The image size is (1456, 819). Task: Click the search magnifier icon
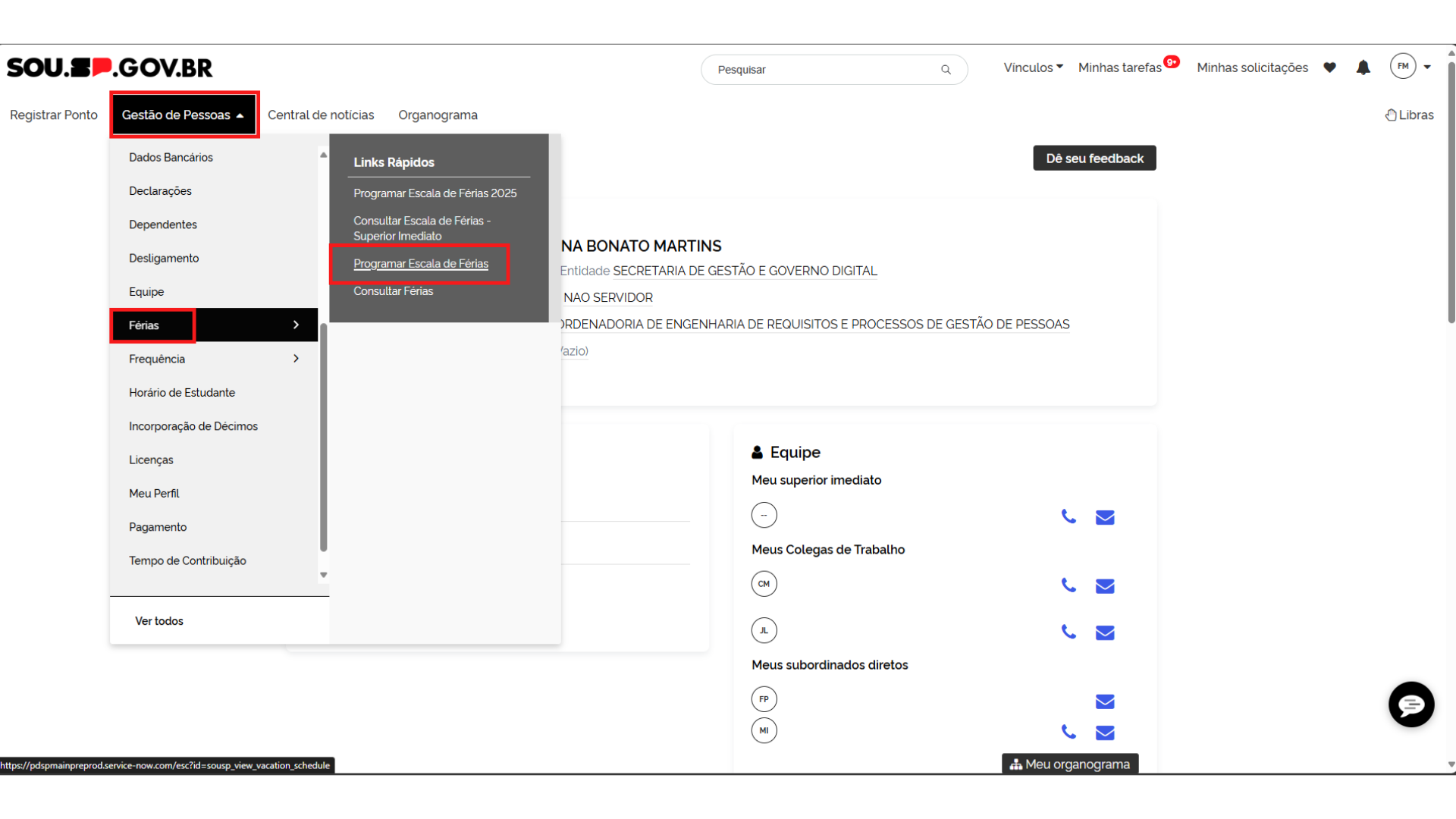tap(946, 70)
